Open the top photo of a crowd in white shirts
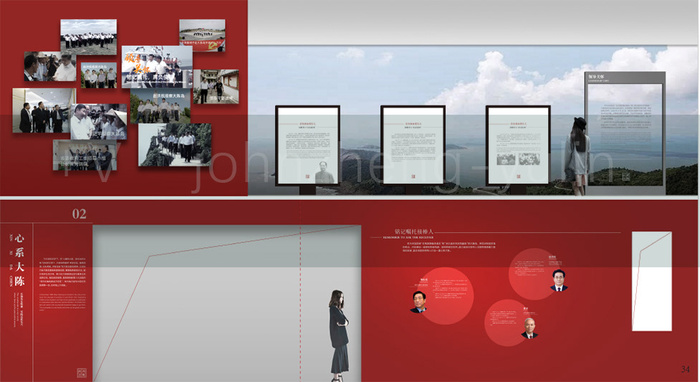Viewport: 700px width, 382px height. point(88,37)
